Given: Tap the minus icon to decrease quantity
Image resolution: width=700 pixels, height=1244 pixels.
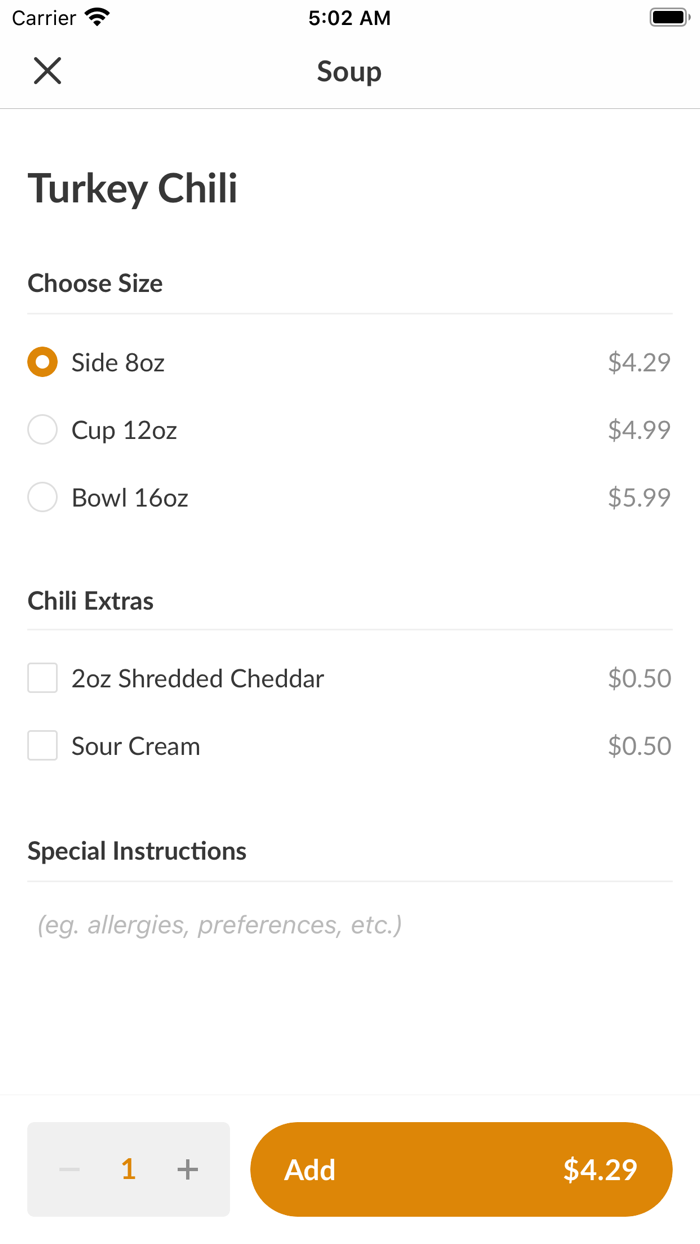Looking at the screenshot, I should pos(69,1169).
